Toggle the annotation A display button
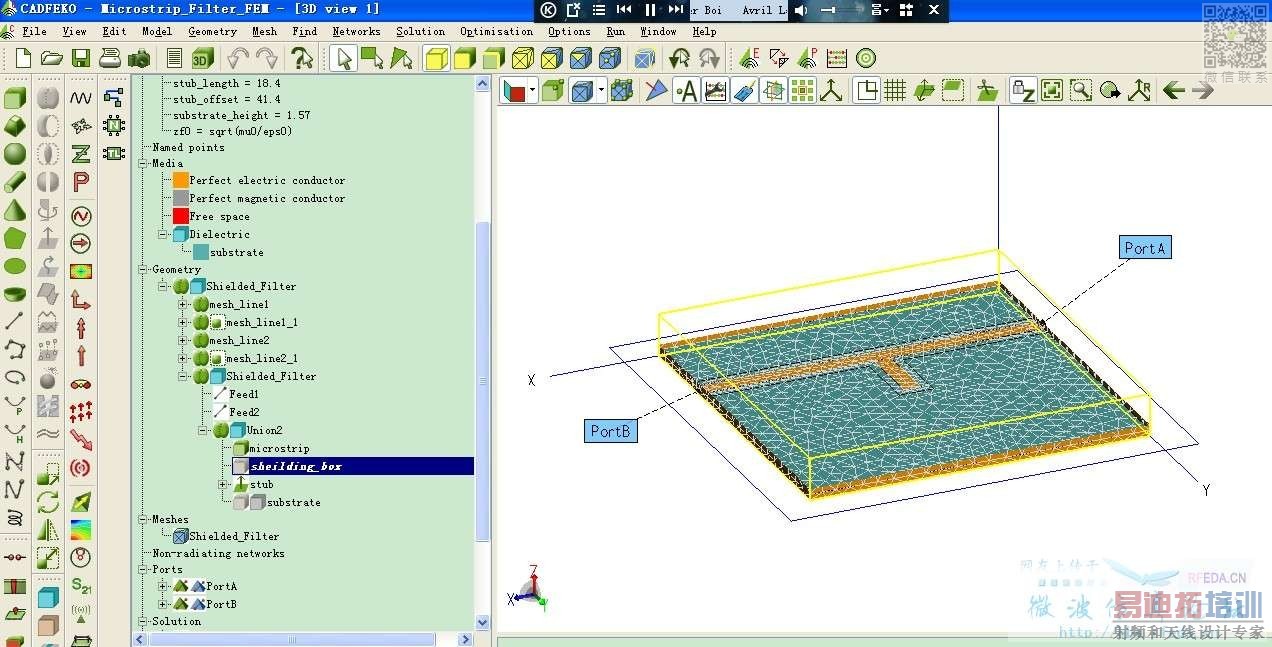Viewport: 1272px width, 647px height. pyautogui.click(x=686, y=91)
